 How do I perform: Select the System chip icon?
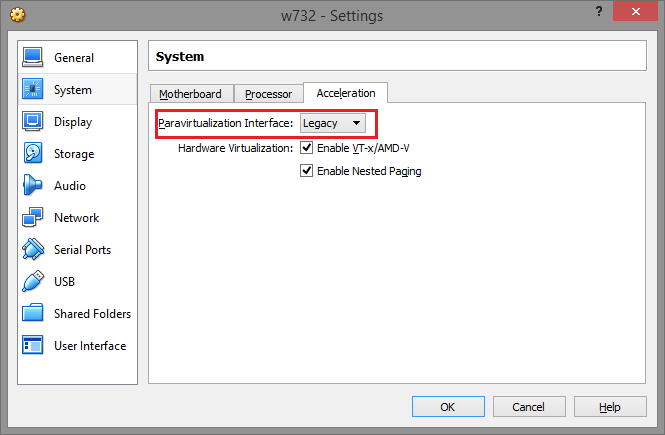coord(33,90)
